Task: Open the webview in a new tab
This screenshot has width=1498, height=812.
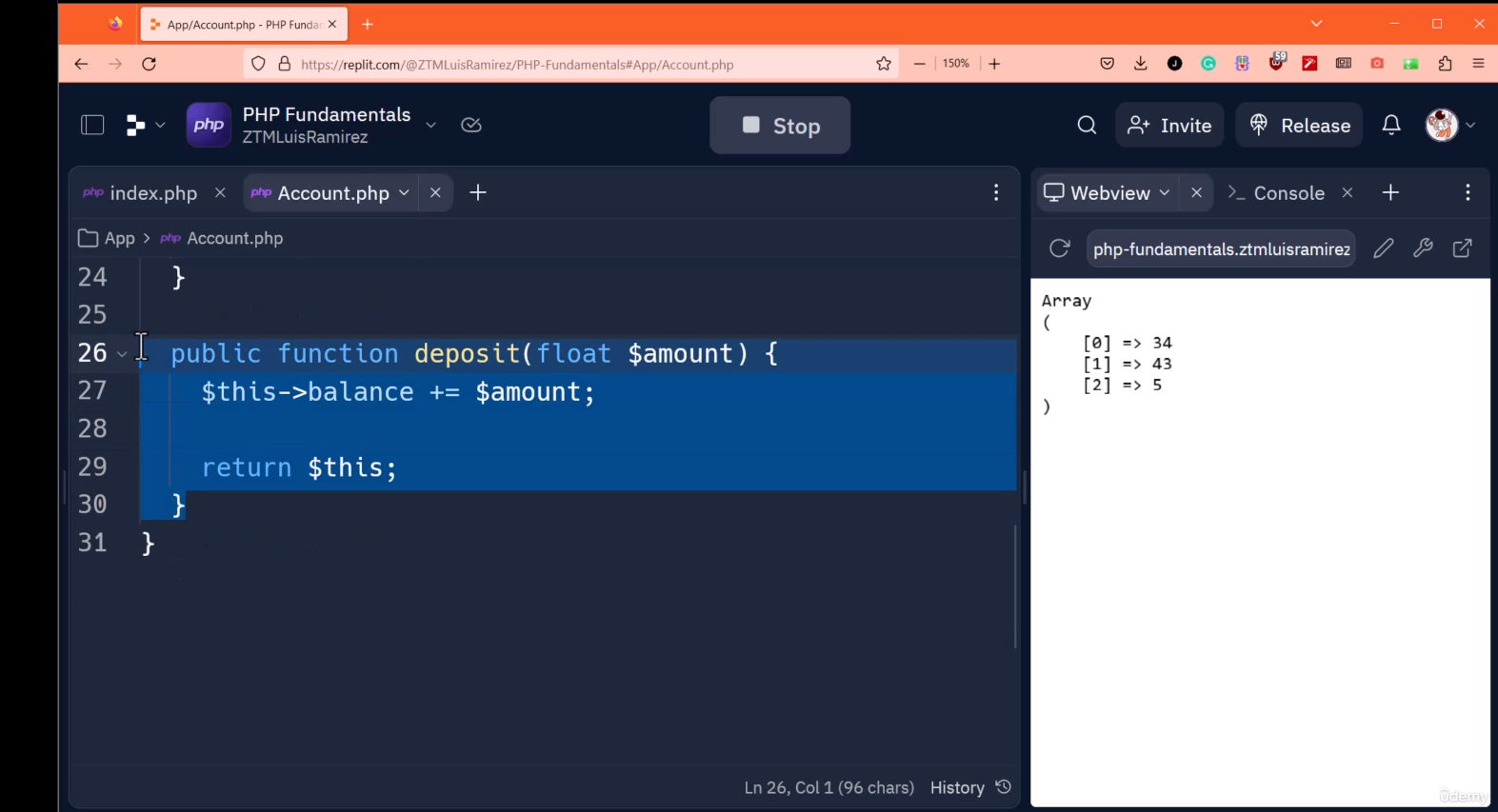Action: pyautogui.click(x=1462, y=248)
